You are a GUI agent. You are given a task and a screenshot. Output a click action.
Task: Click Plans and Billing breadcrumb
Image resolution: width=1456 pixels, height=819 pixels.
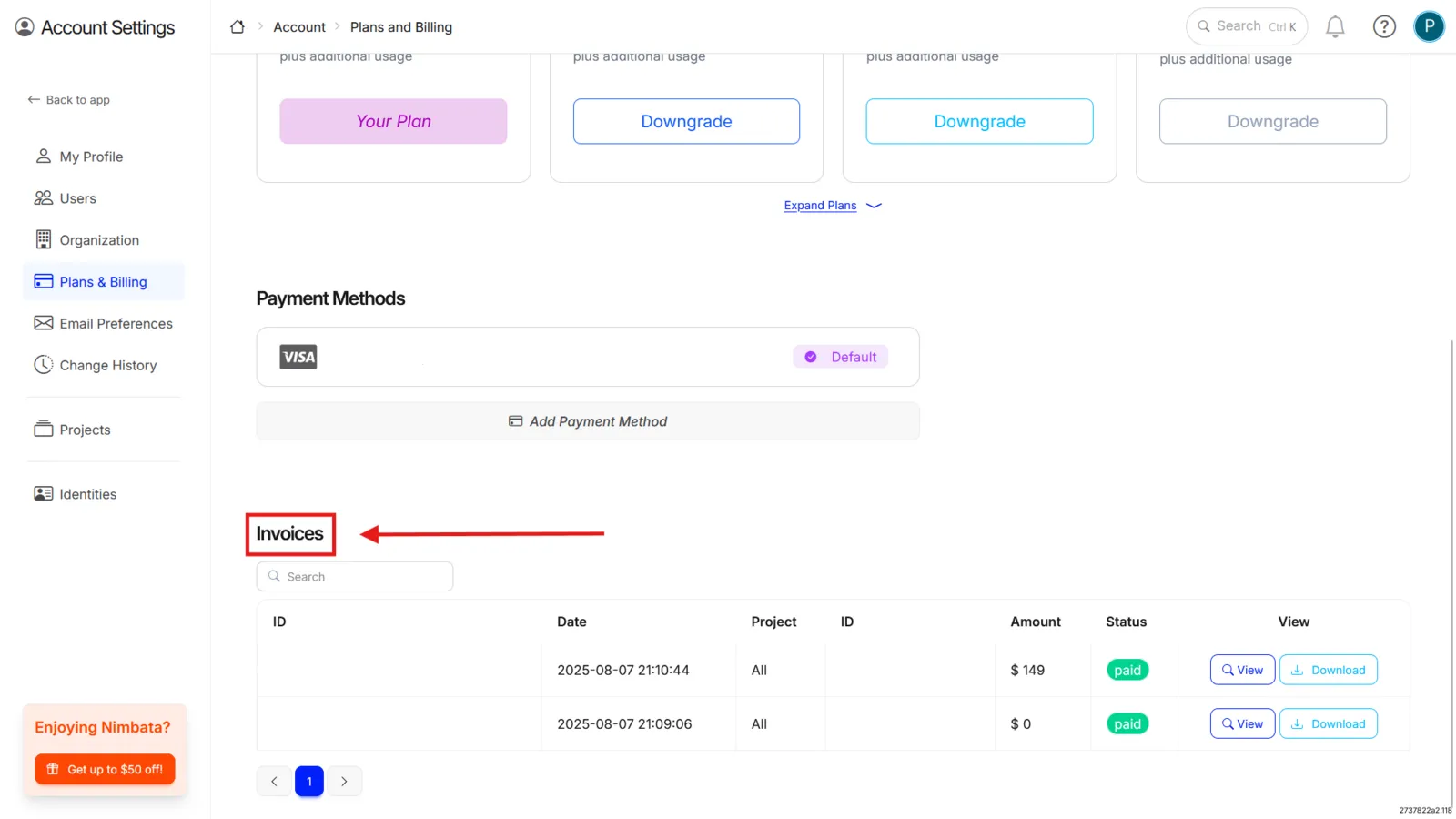(401, 27)
